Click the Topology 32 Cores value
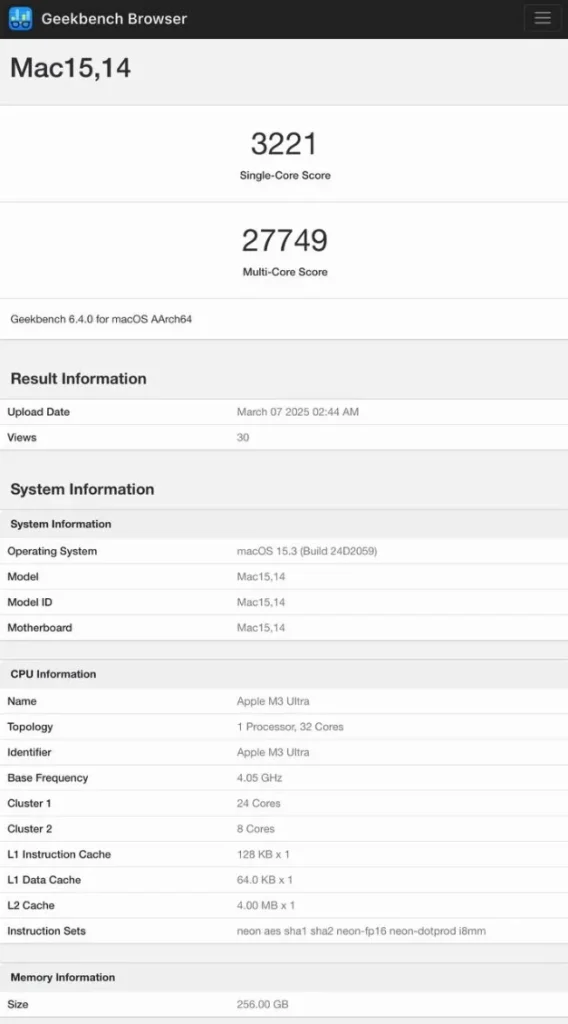The width and height of the screenshot is (568, 1024). point(290,727)
